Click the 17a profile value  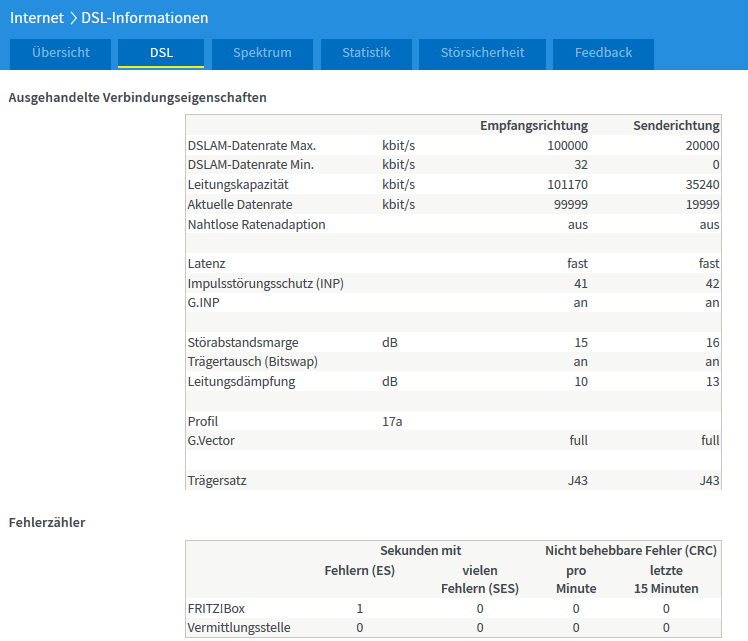coord(392,421)
